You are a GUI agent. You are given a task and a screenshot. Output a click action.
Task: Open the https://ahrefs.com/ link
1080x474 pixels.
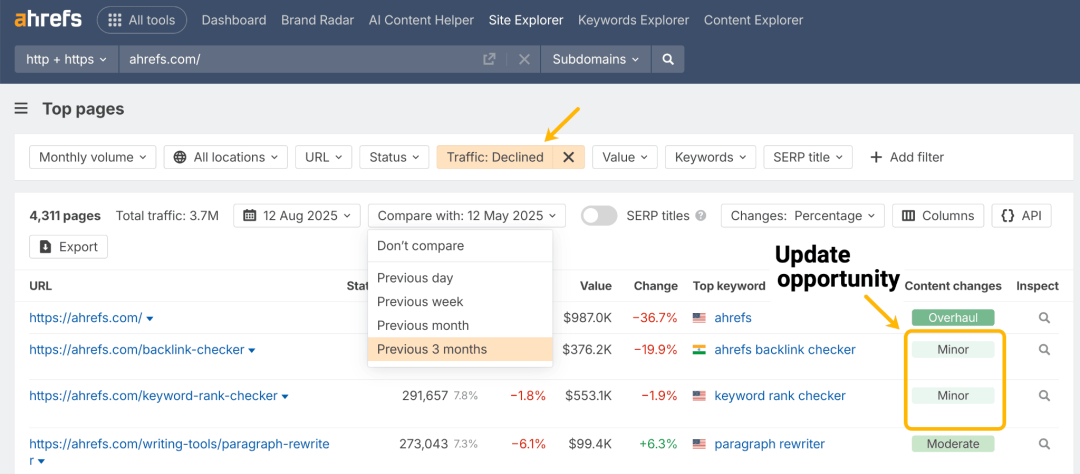pyautogui.click(x=85, y=318)
